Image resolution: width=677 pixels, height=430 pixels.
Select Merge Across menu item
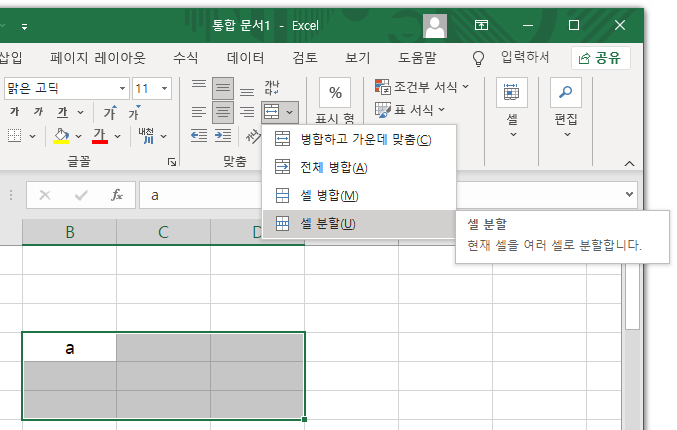(359, 167)
